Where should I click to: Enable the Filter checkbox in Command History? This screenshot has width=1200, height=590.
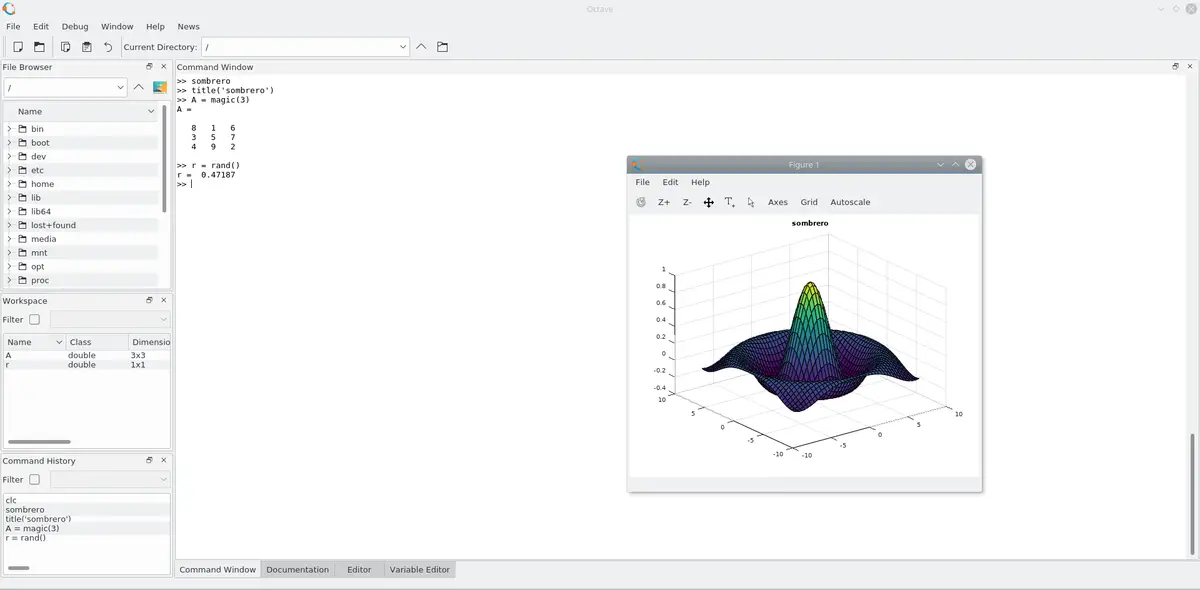tap(36, 479)
